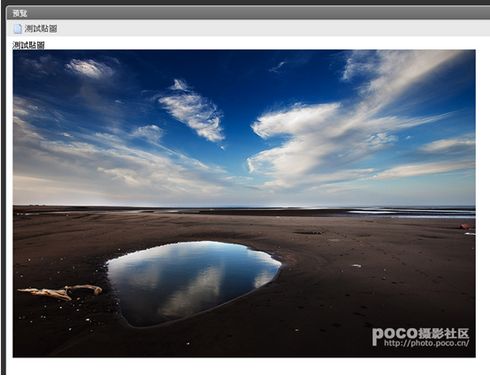The image size is (490, 376).
Task: Click the 預覽 window title
Action: [x=20, y=13]
